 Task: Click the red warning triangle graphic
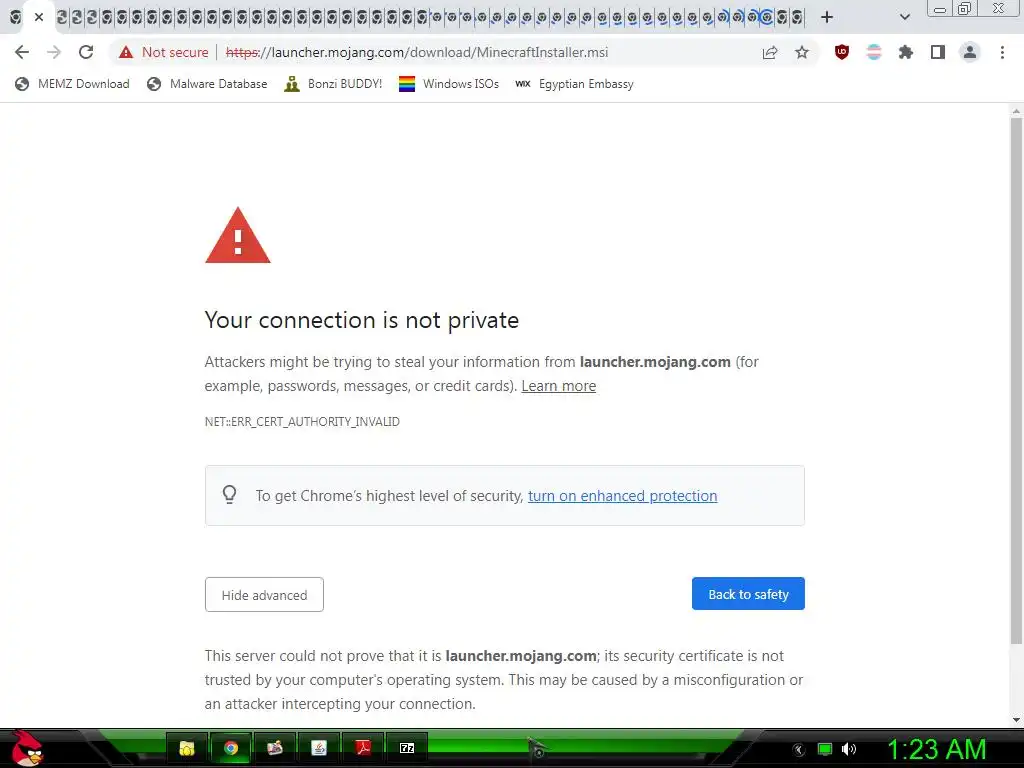[x=238, y=235]
